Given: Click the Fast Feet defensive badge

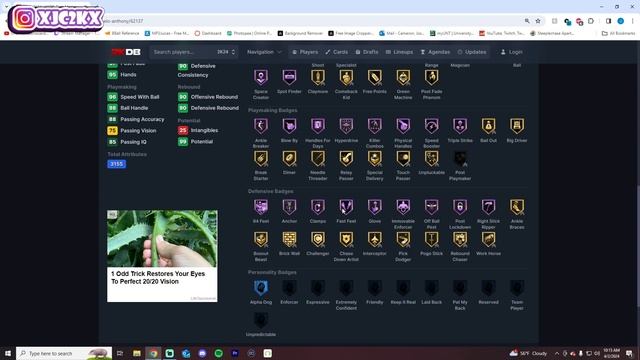Looking at the screenshot, I should pos(346,207).
